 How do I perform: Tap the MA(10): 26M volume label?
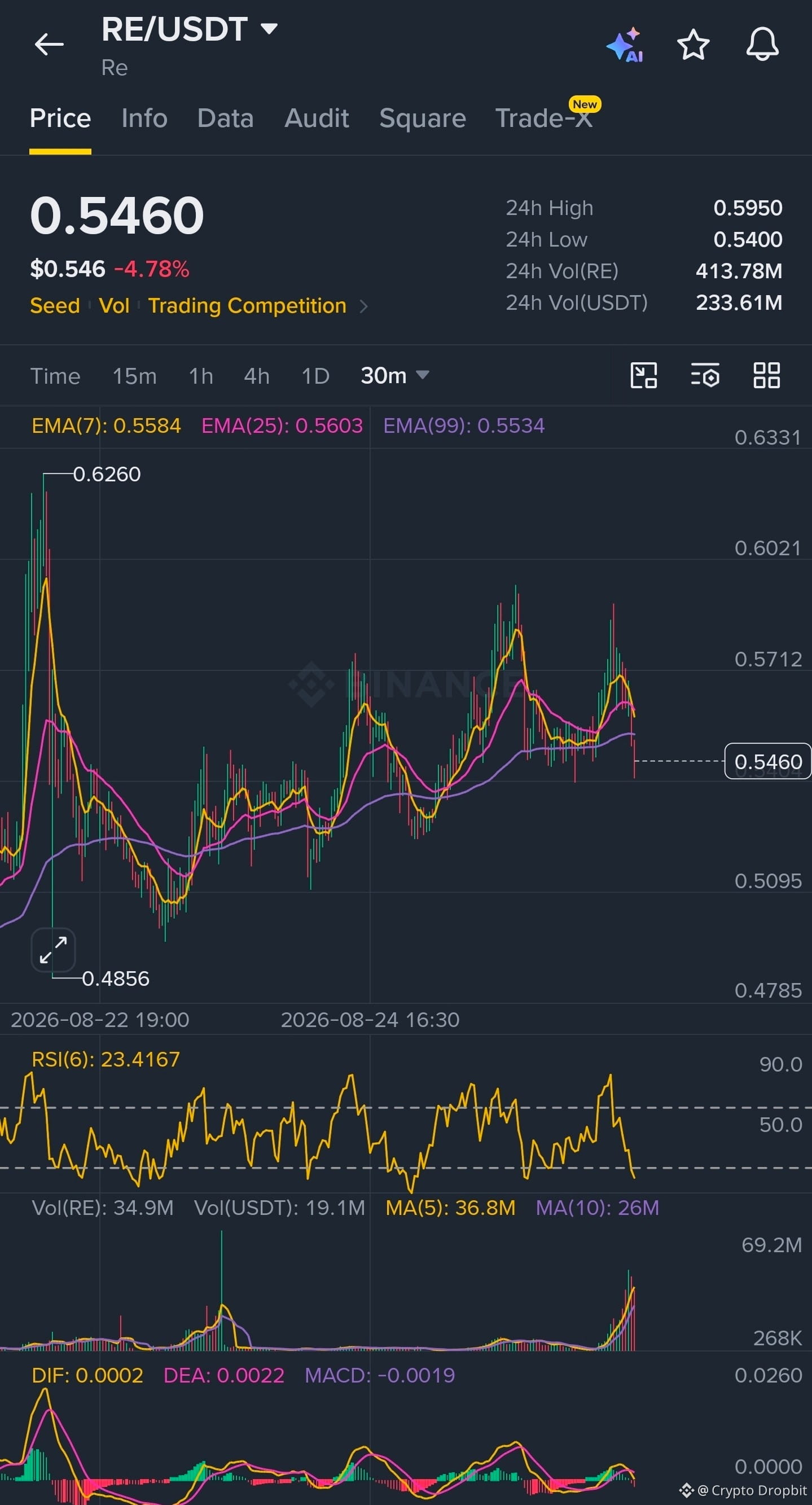[597, 1208]
